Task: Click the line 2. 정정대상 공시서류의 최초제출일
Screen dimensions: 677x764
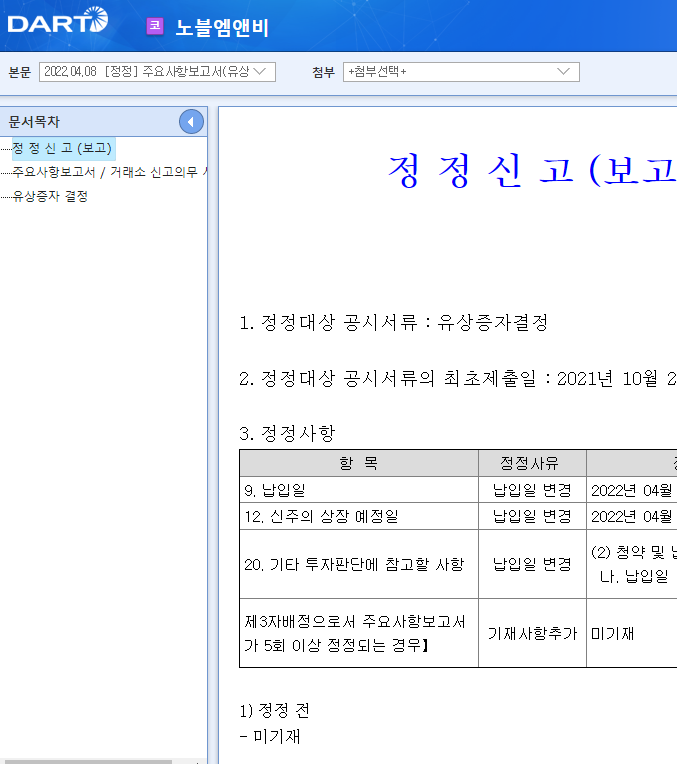Action: [x=458, y=379]
